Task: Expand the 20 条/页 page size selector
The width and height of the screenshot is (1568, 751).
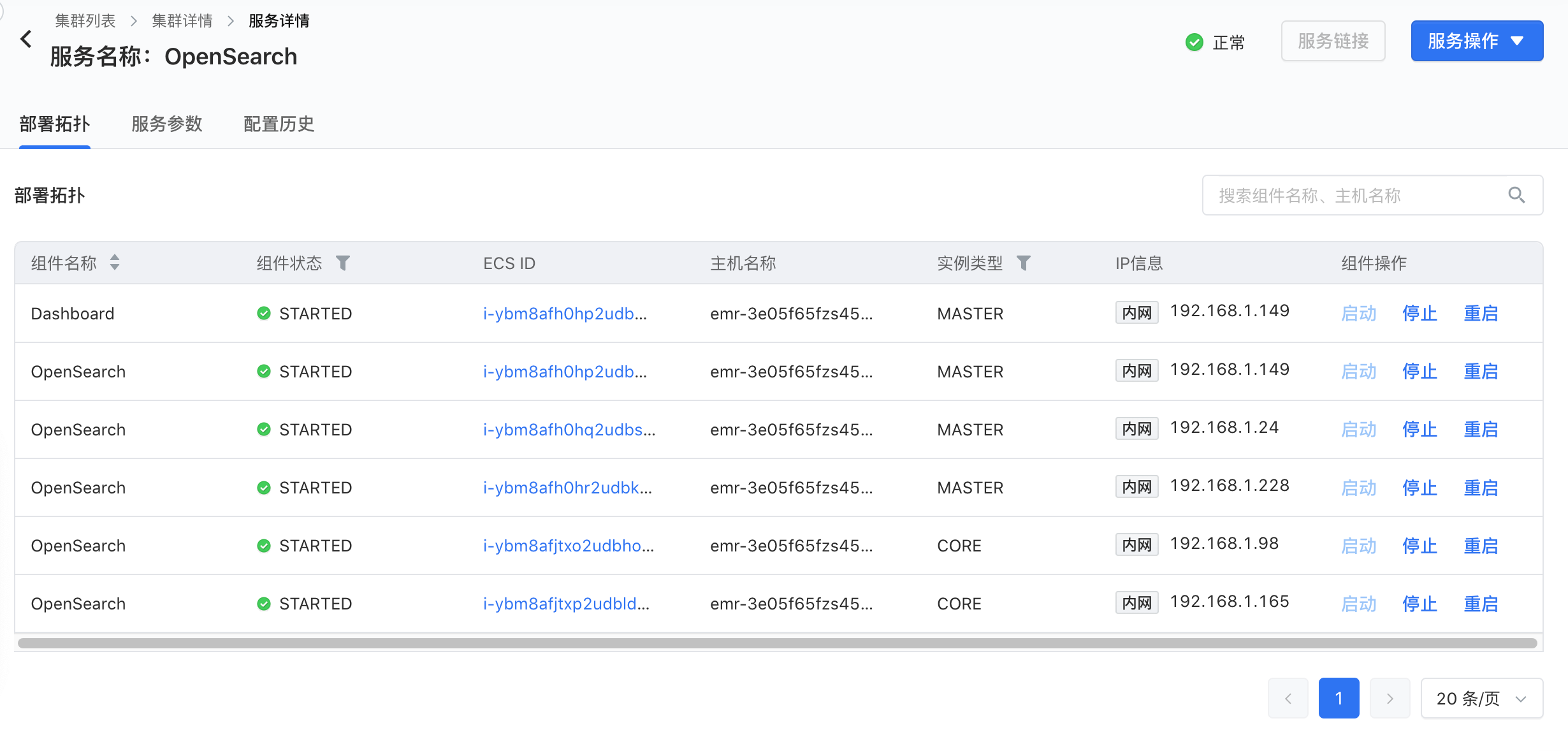Action: [x=1482, y=698]
